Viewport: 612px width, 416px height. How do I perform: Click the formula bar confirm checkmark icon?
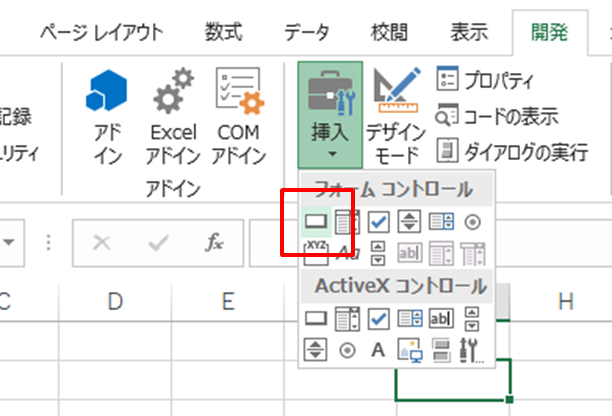click(158, 243)
